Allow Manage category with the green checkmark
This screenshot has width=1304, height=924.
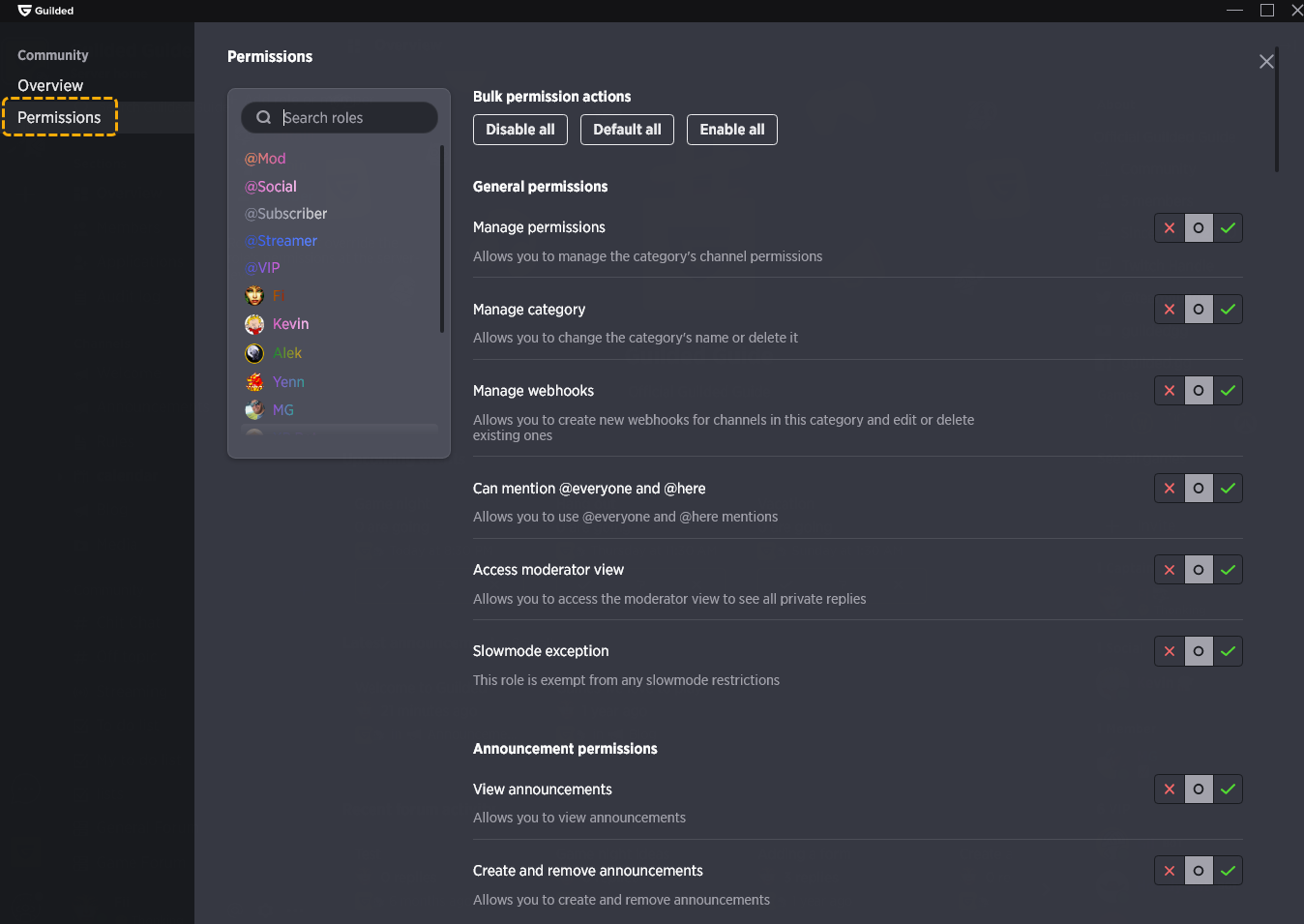[1228, 310]
